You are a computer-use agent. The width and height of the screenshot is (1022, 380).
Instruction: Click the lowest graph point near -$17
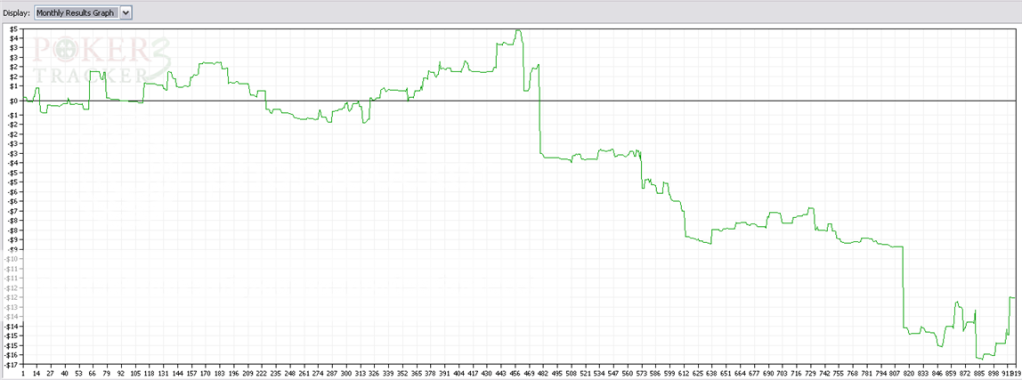(x=980, y=358)
